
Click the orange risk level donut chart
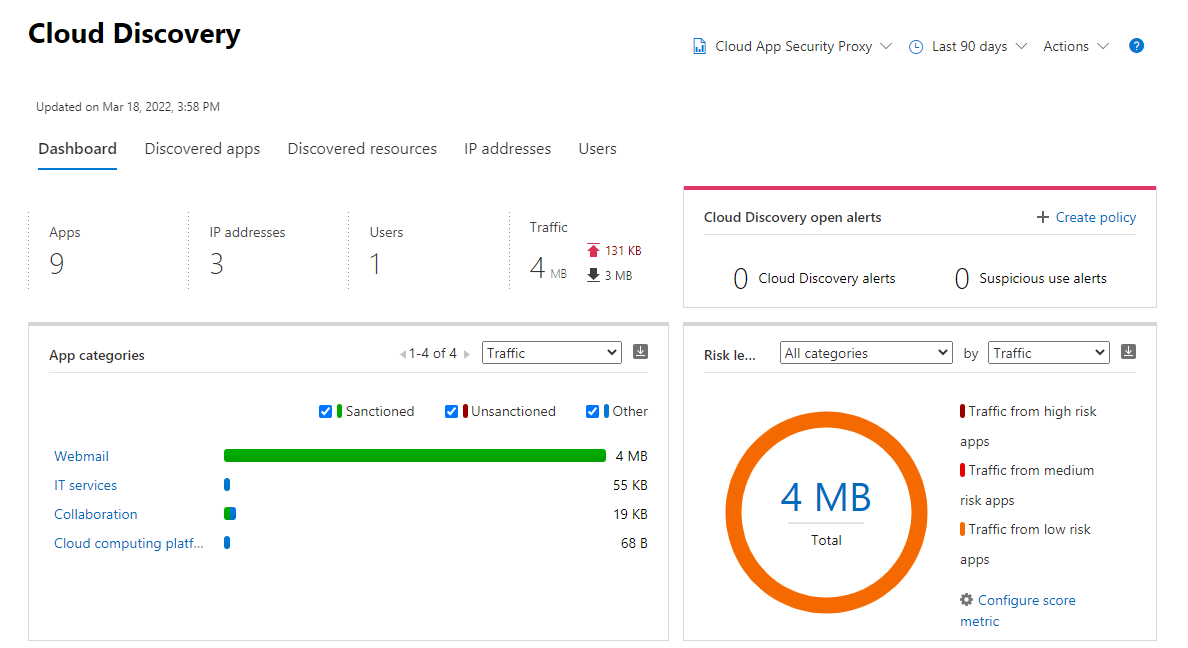click(740, 497)
